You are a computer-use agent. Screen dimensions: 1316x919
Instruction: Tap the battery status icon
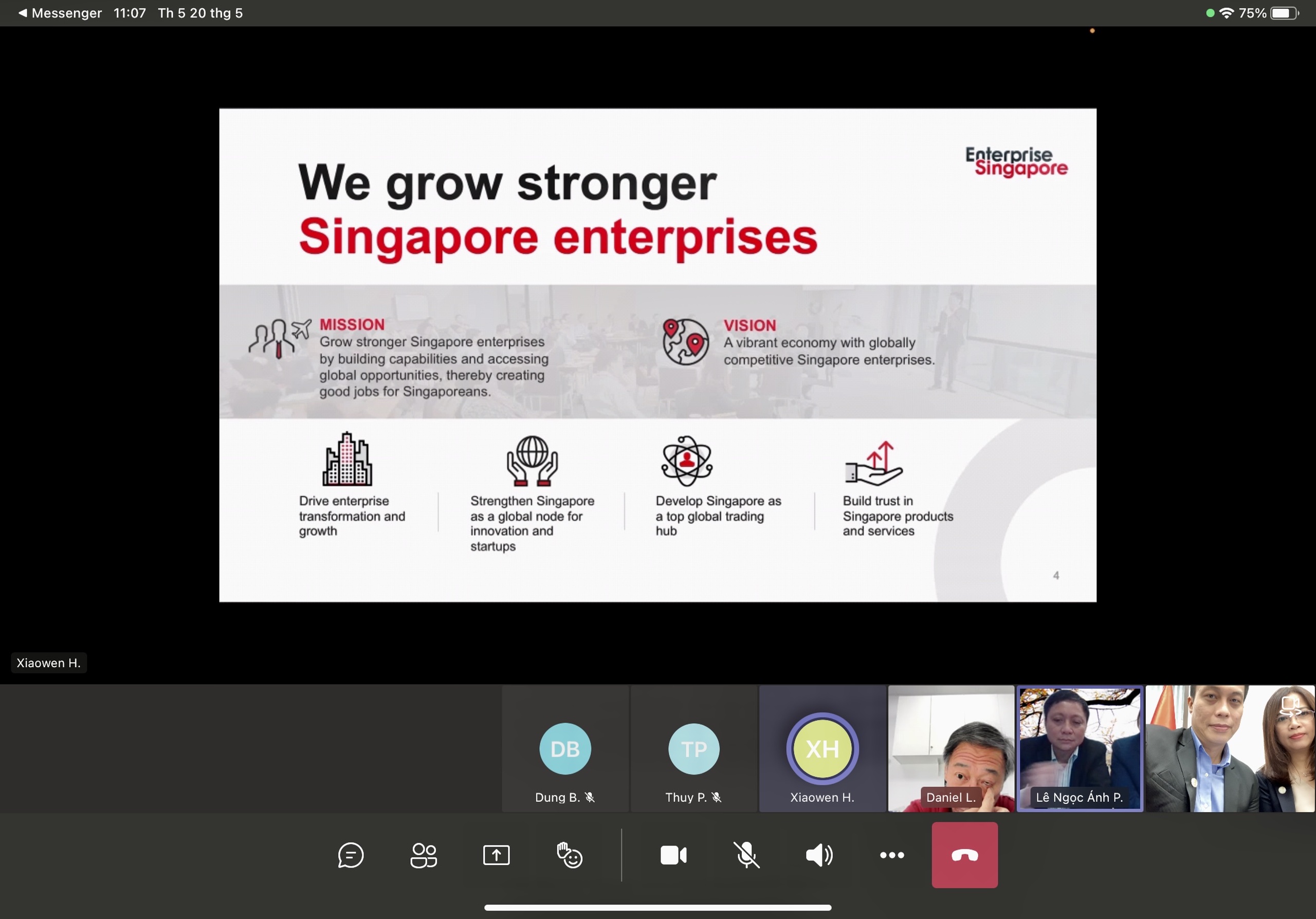(x=1284, y=13)
